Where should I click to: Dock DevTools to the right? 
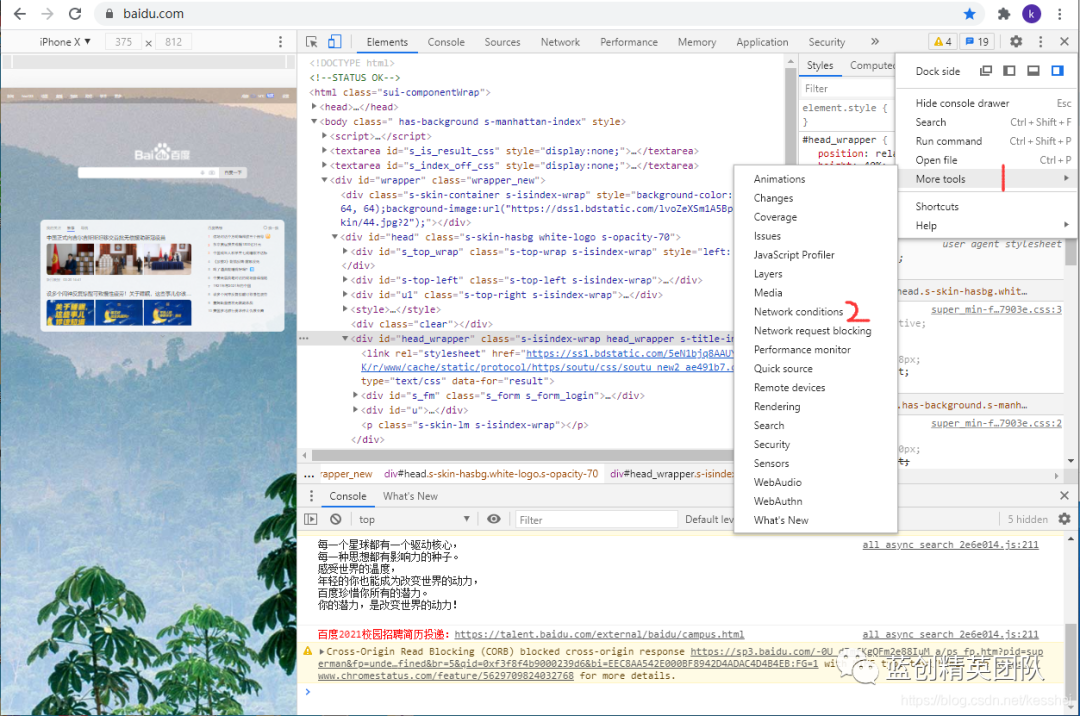(x=1057, y=71)
